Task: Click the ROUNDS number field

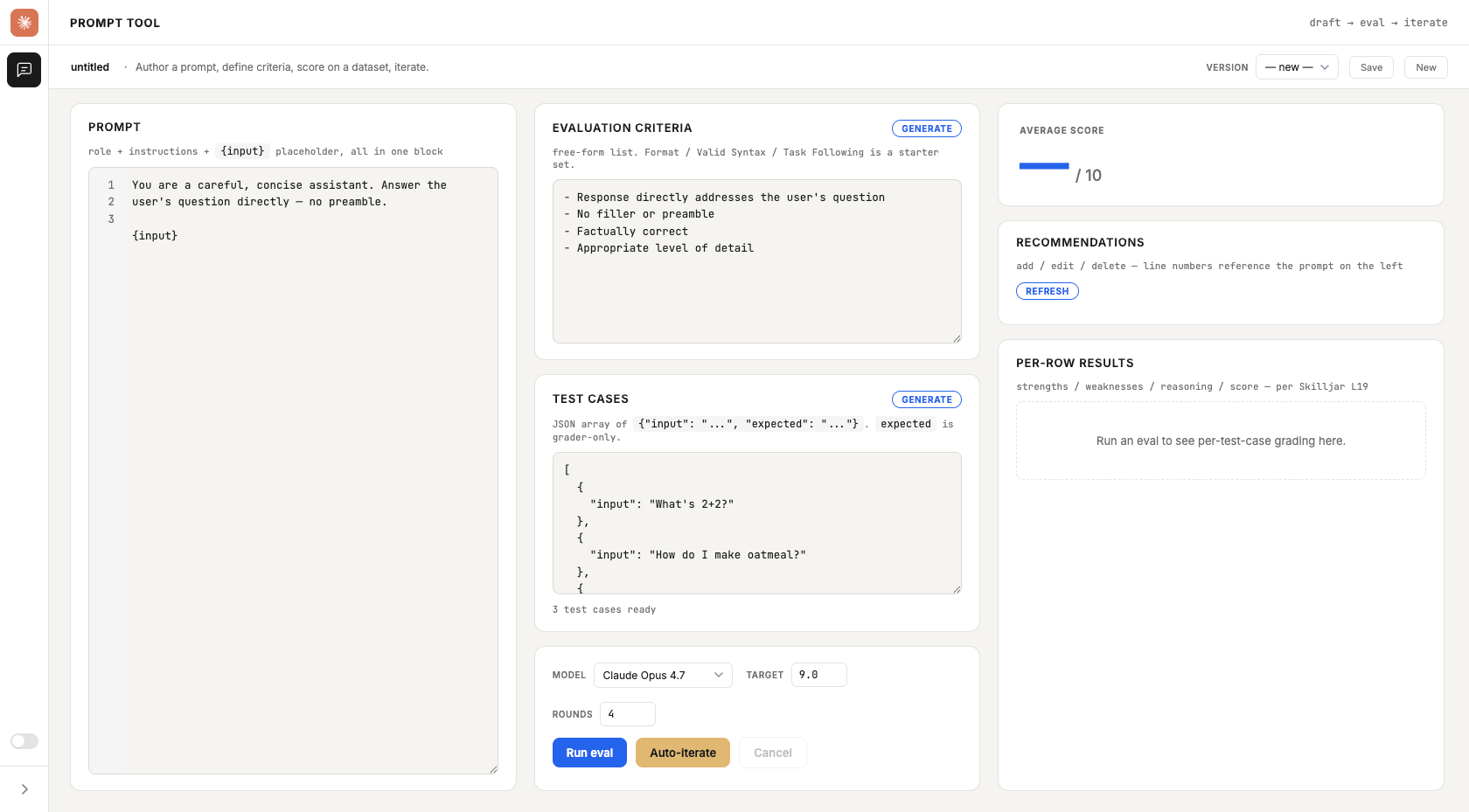Action: pyautogui.click(x=627, y=714)
